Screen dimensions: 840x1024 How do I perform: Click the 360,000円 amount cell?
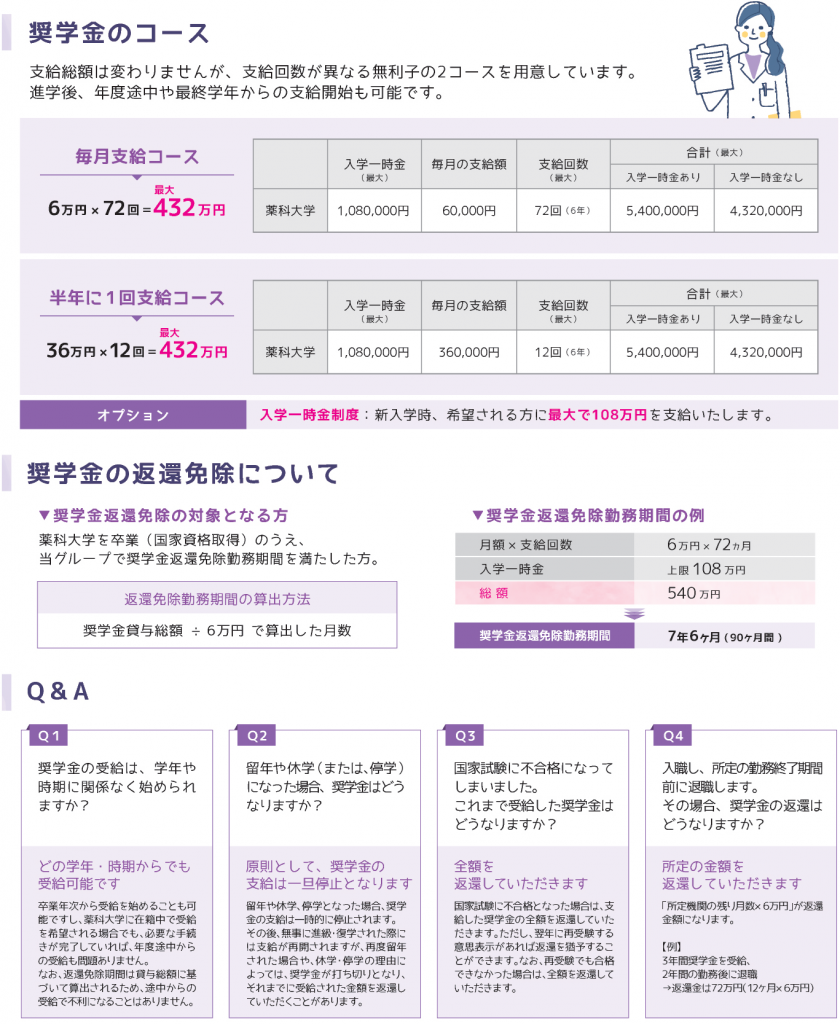point(469,352)
